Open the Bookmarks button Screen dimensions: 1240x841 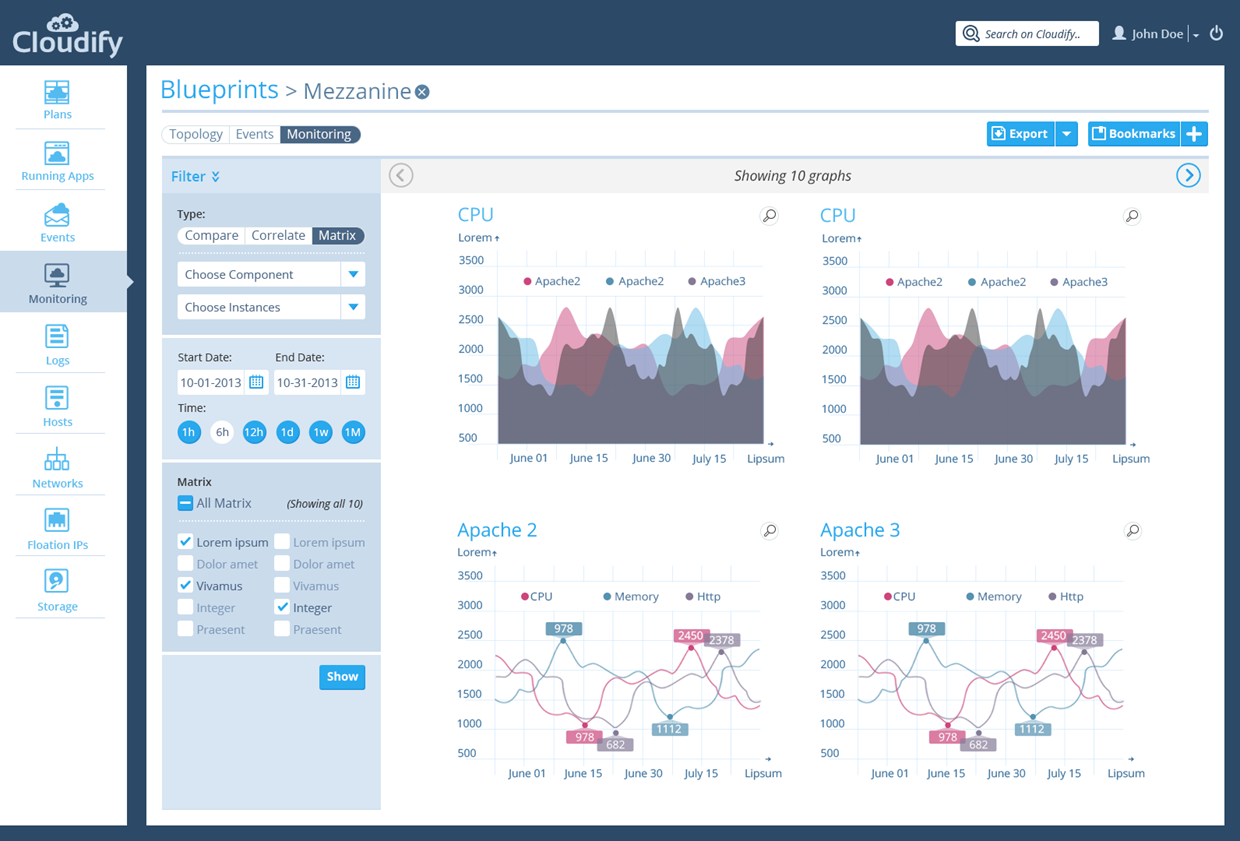1135,134
